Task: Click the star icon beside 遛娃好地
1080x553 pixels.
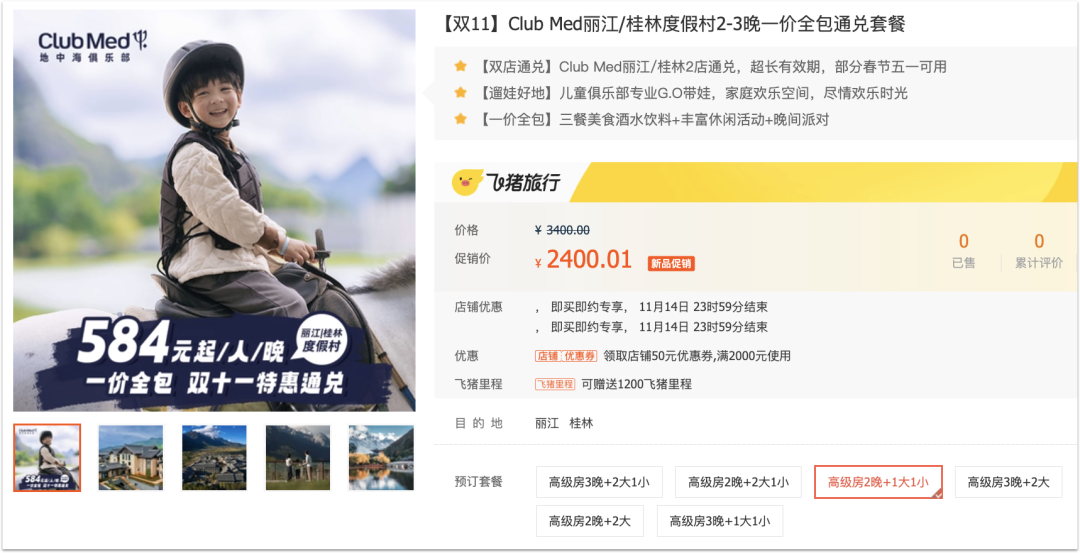Action: point(460,93)
